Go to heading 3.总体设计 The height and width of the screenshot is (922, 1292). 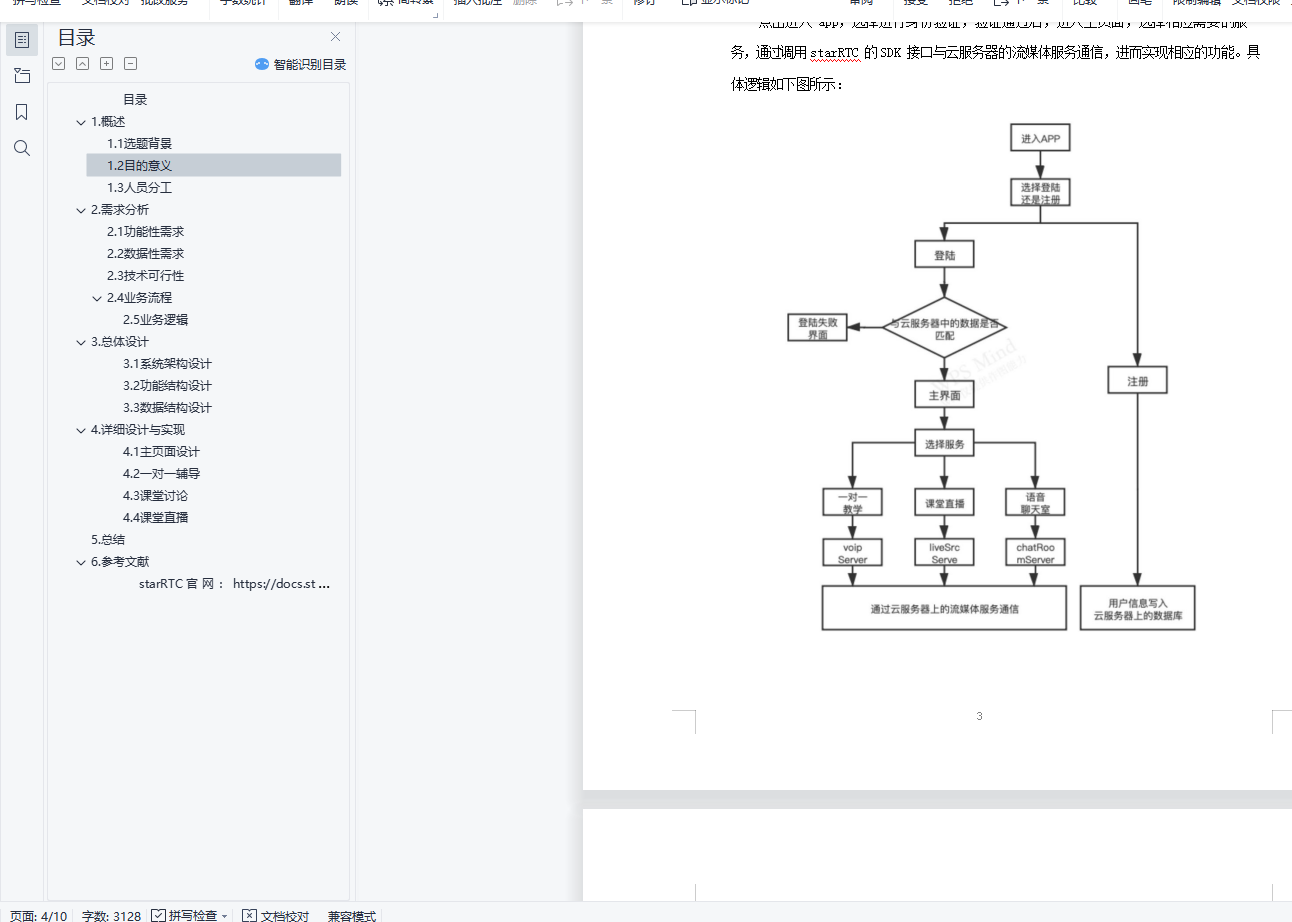pyautogui.click(x=120, y=342)
